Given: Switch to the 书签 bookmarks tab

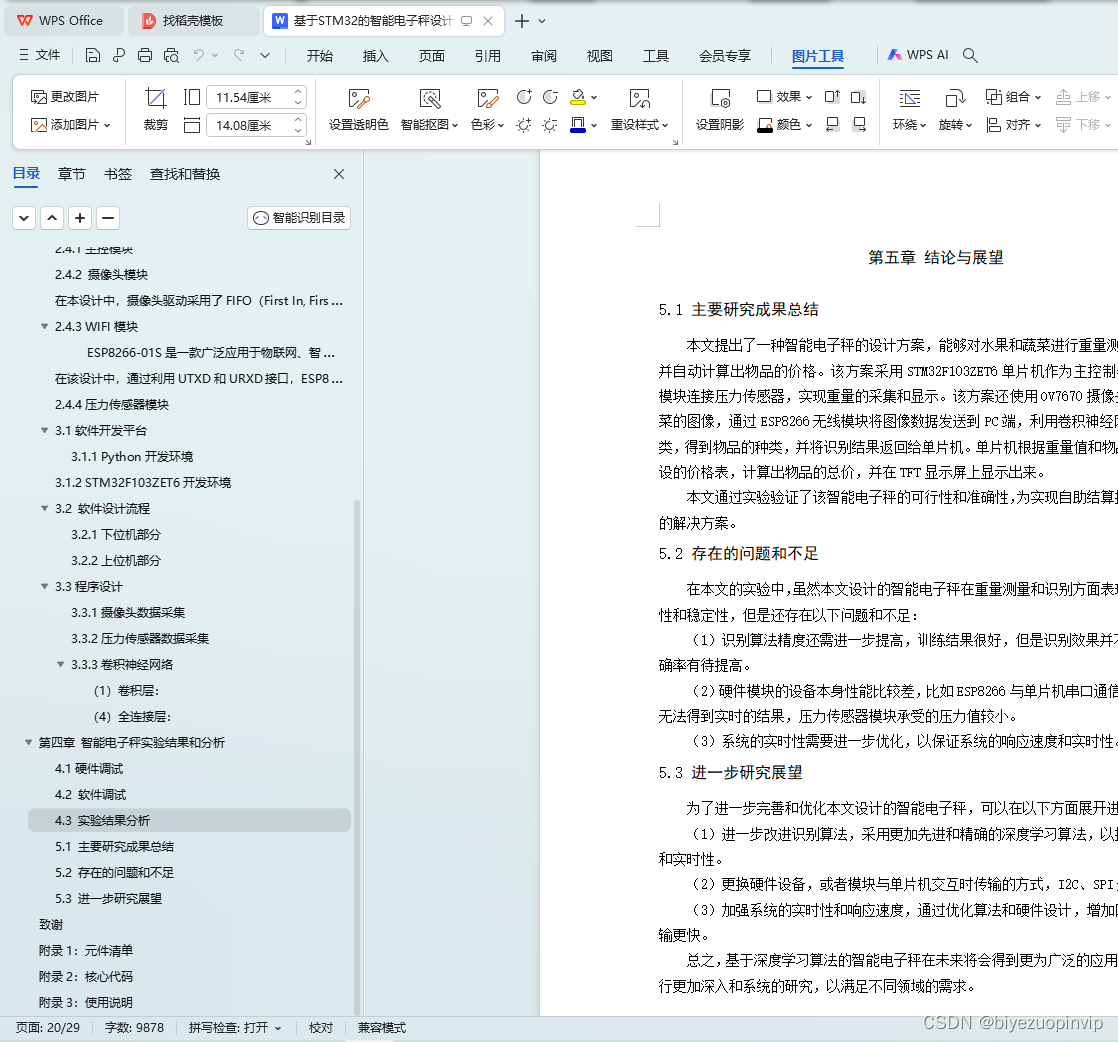Looking at the screenshot, I should pos(118,174).
